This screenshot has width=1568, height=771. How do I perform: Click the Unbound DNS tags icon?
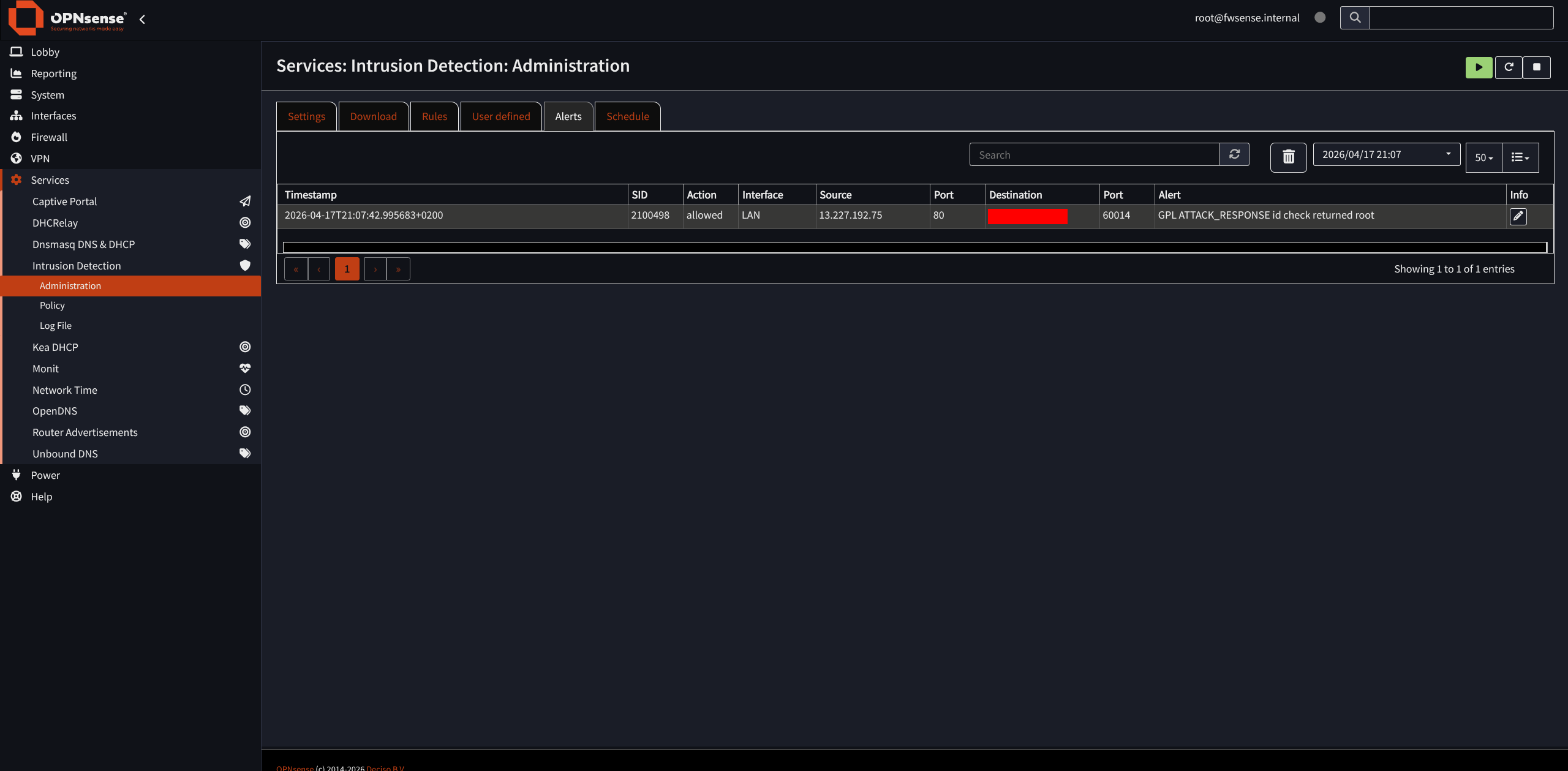[245, 454]
